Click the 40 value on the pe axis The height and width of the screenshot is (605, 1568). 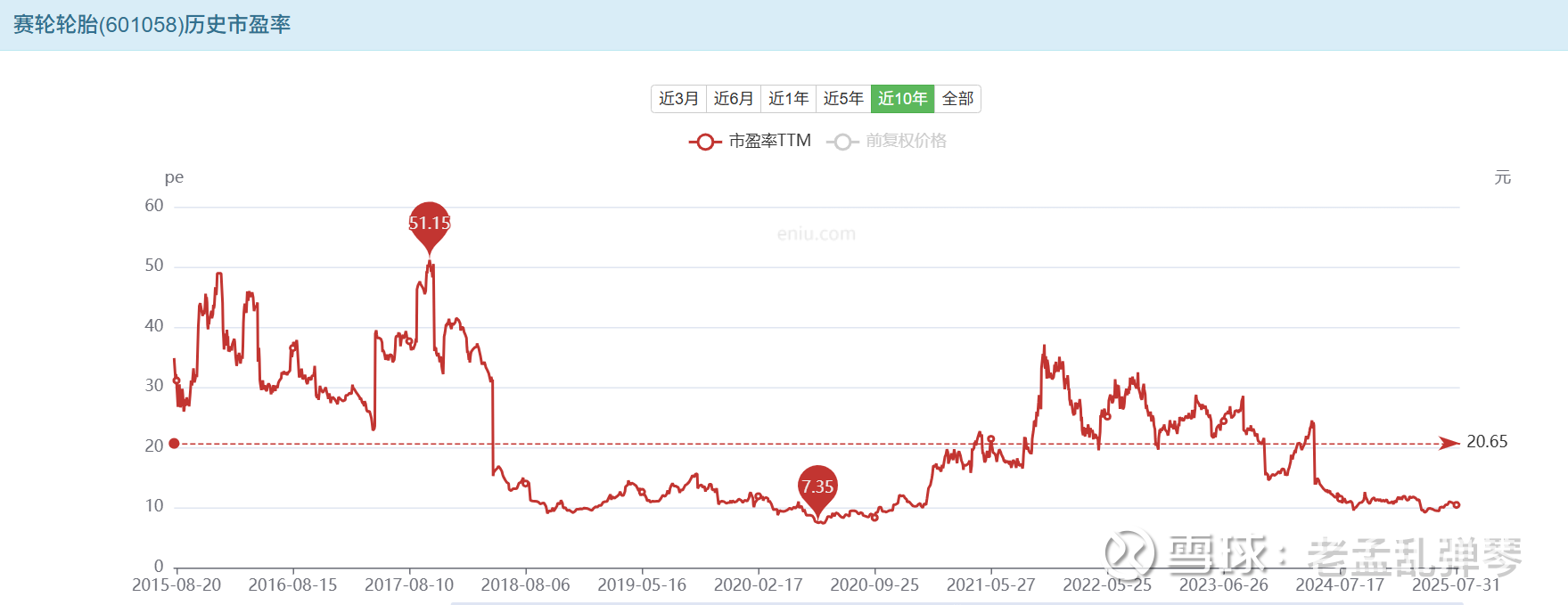pos(154,326)
